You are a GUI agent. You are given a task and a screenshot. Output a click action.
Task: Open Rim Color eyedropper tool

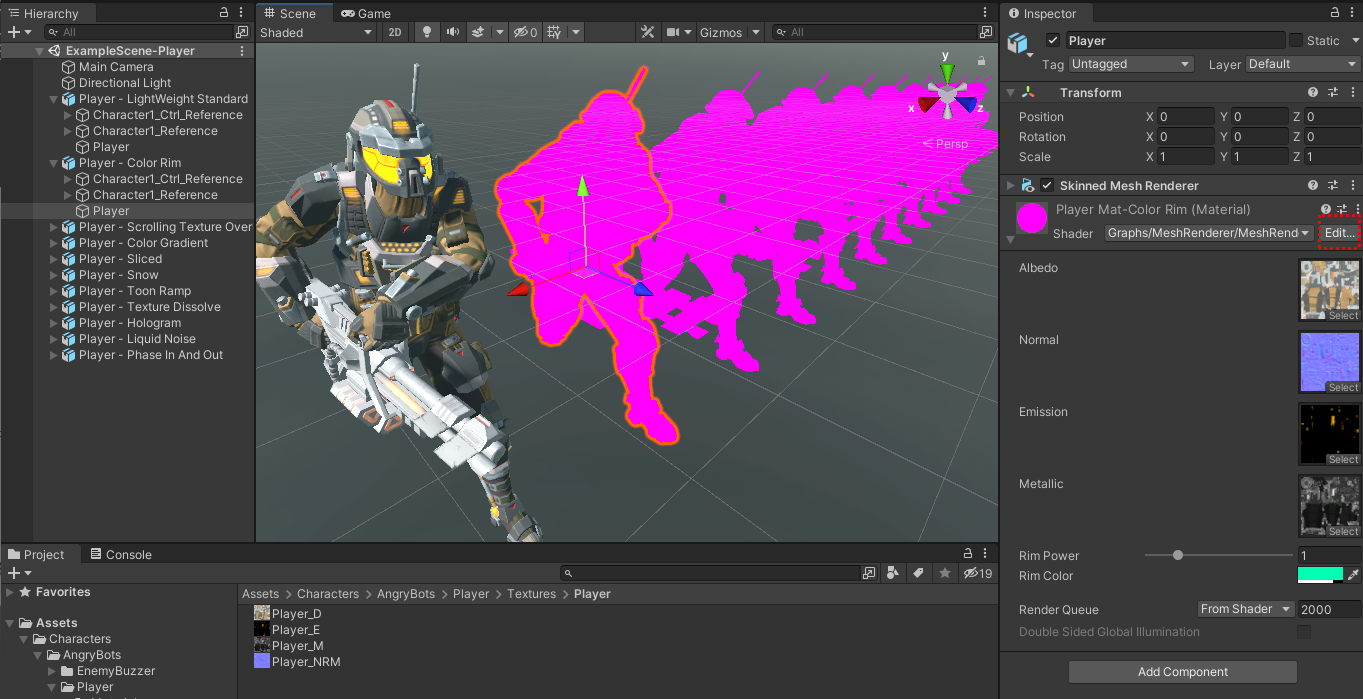tap(1354, 575)
